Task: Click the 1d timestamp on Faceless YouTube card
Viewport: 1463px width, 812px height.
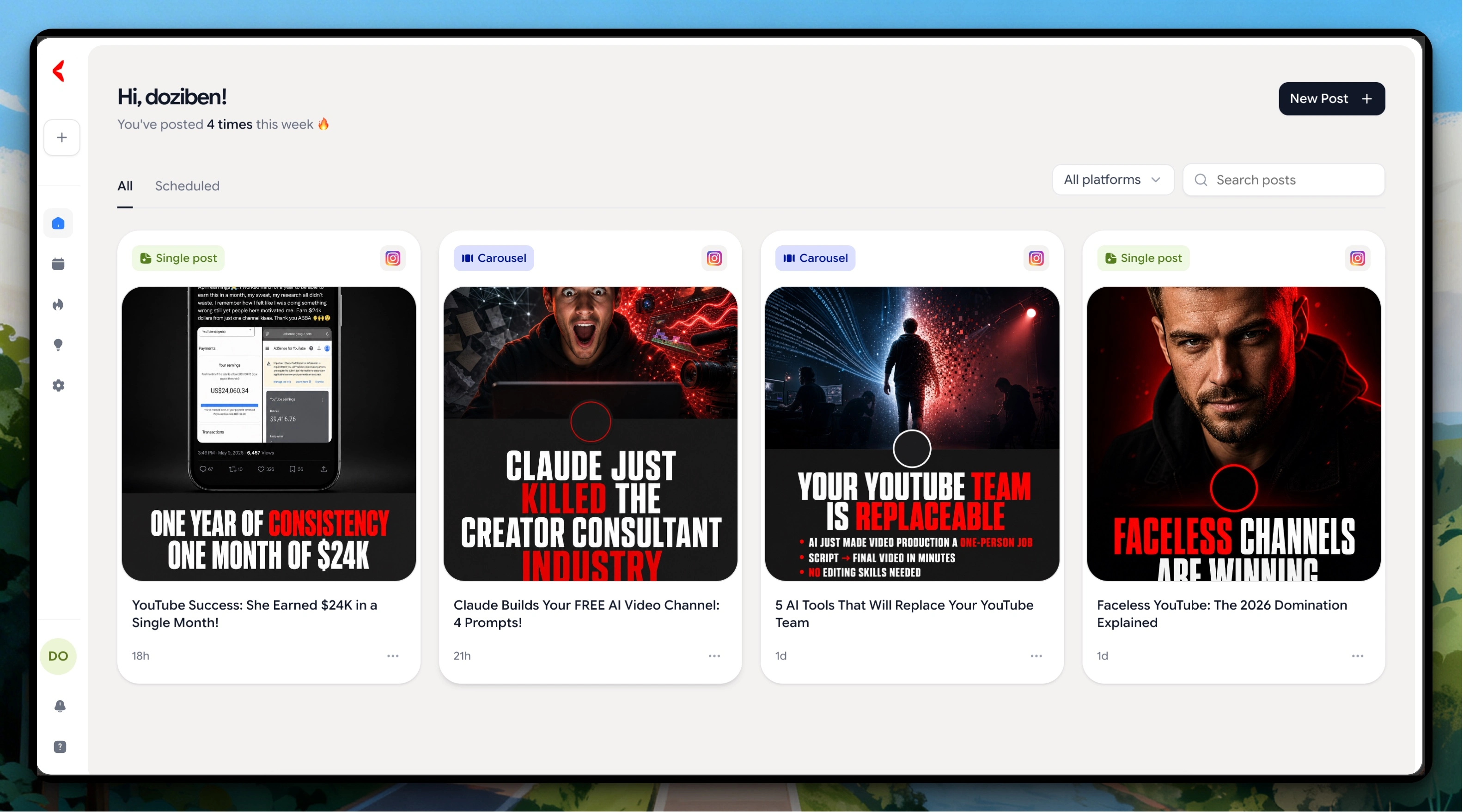Action: [1103, 656]
